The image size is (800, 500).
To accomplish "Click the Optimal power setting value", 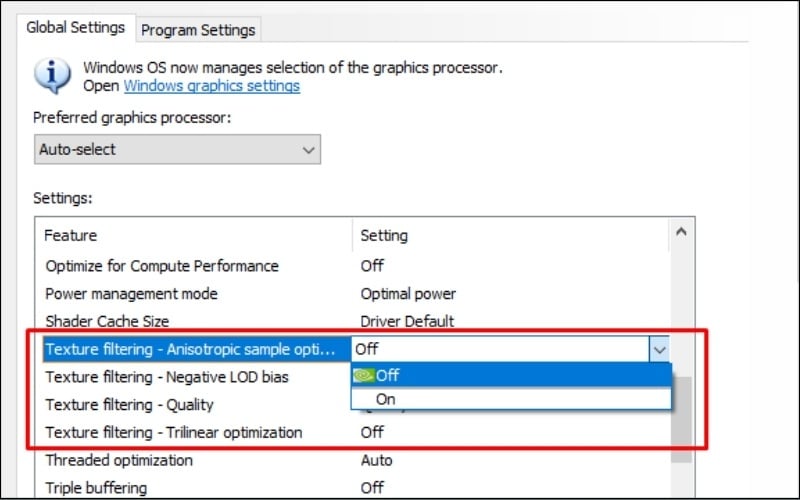I will (x=408, y=294).
